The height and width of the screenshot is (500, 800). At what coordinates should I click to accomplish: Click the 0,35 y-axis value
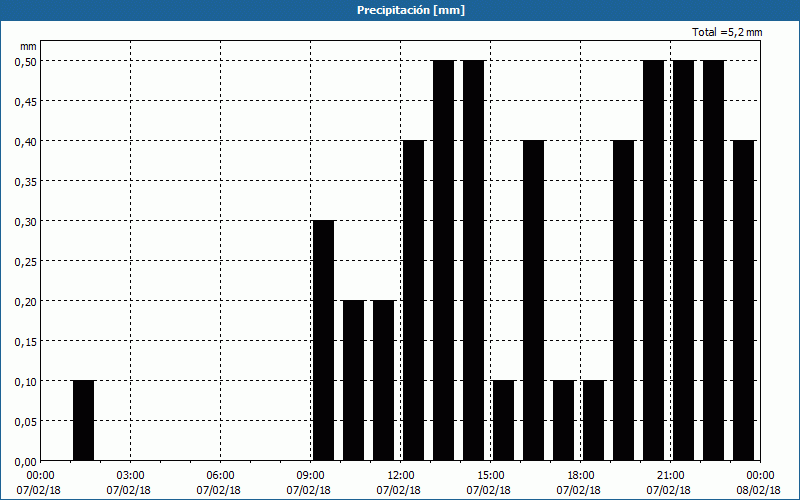click(25, 182)
